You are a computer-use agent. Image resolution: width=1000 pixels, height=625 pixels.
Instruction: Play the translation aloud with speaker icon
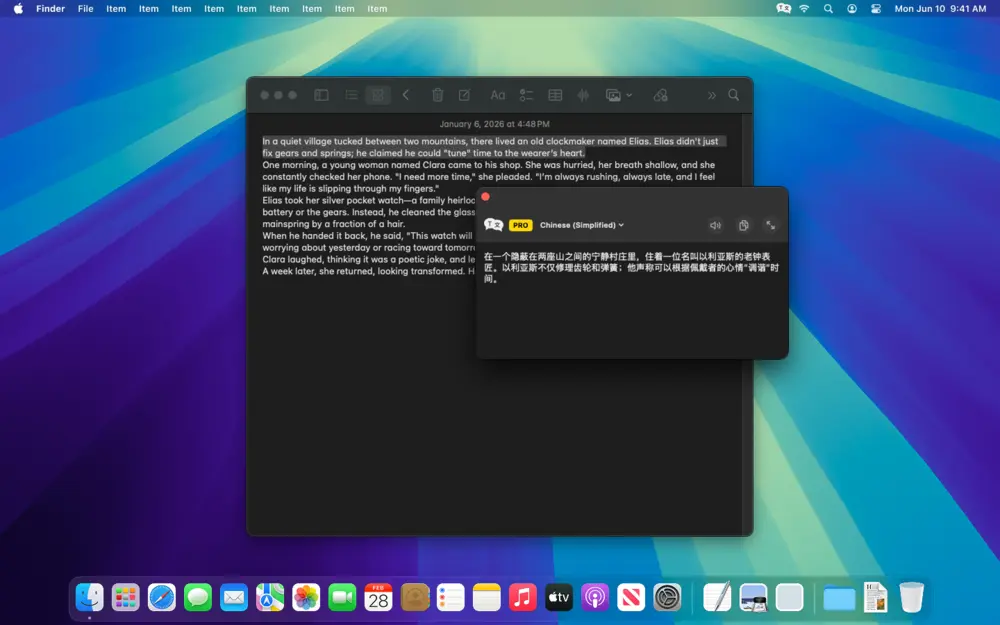pyautogui.click(x=715, y=225)
